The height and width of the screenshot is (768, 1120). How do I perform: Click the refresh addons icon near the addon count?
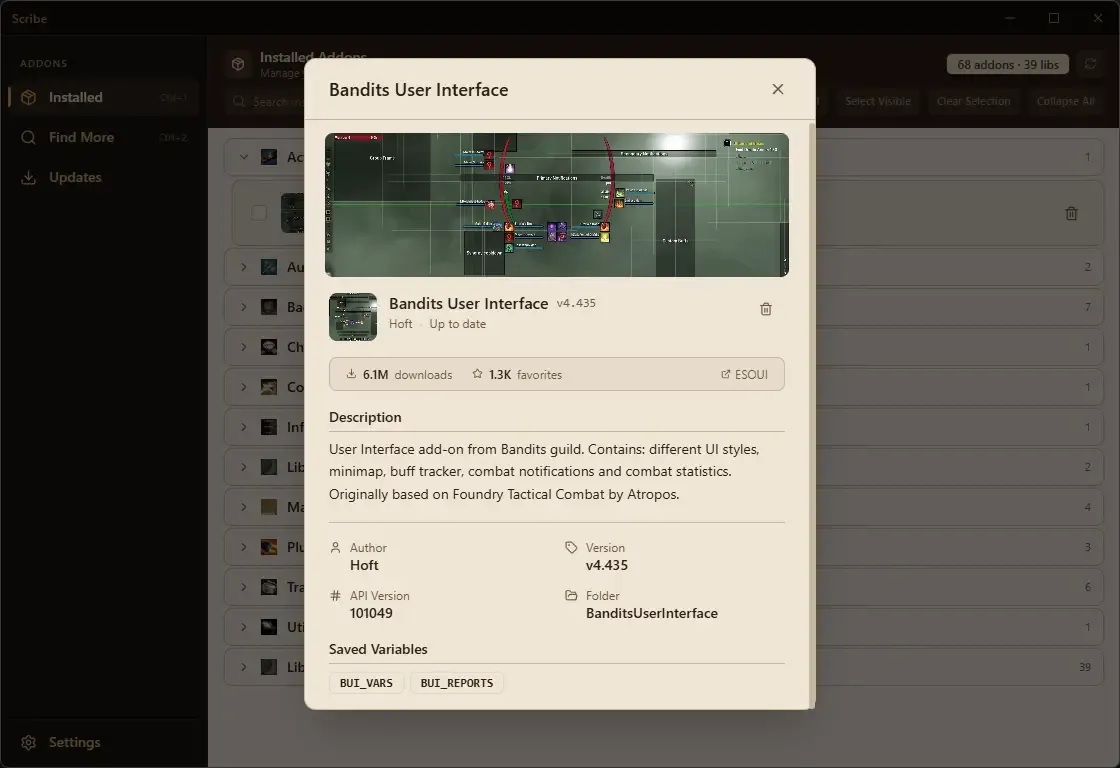(x=1091, y=64)
